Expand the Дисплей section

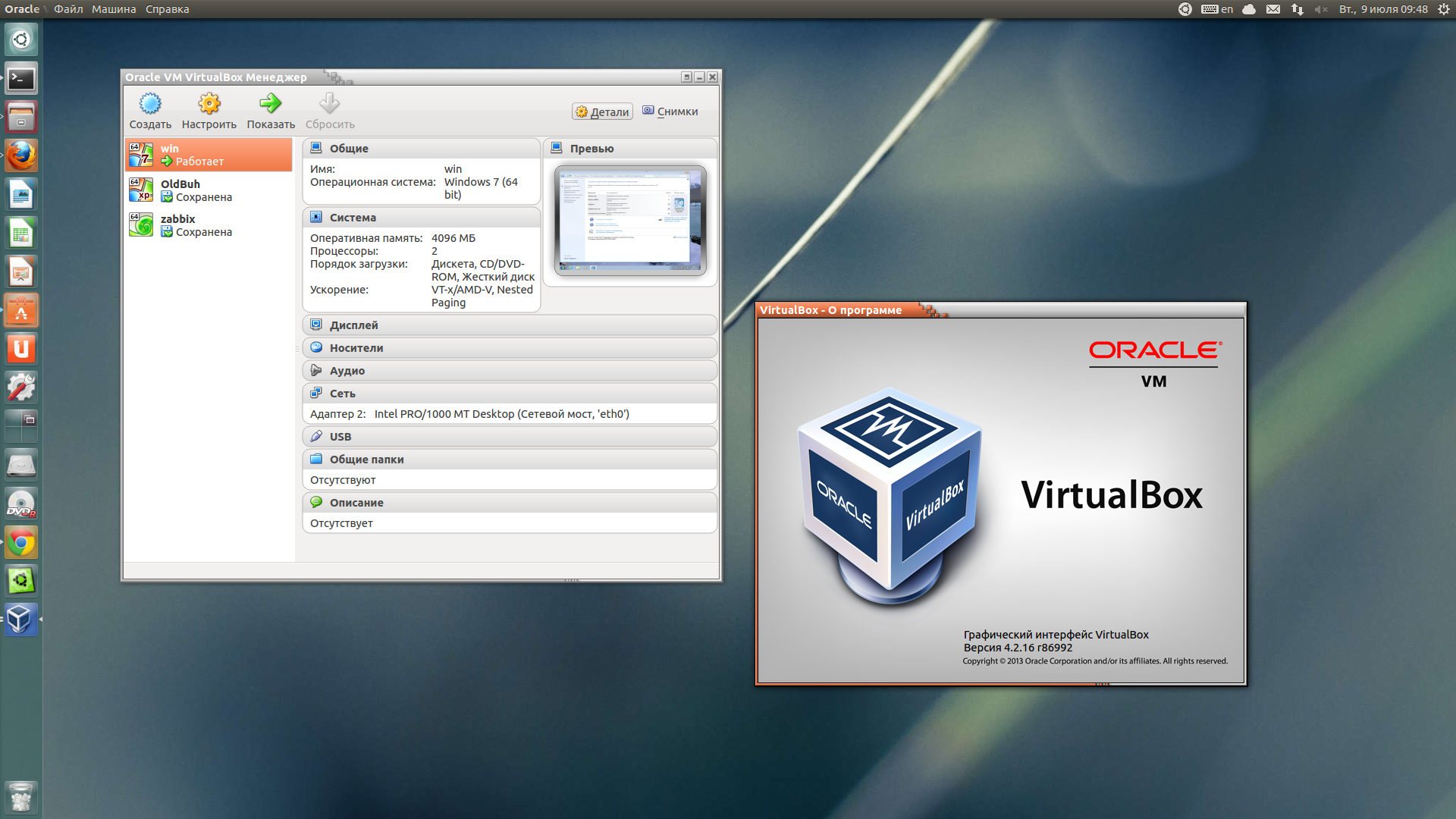[510, 325]
